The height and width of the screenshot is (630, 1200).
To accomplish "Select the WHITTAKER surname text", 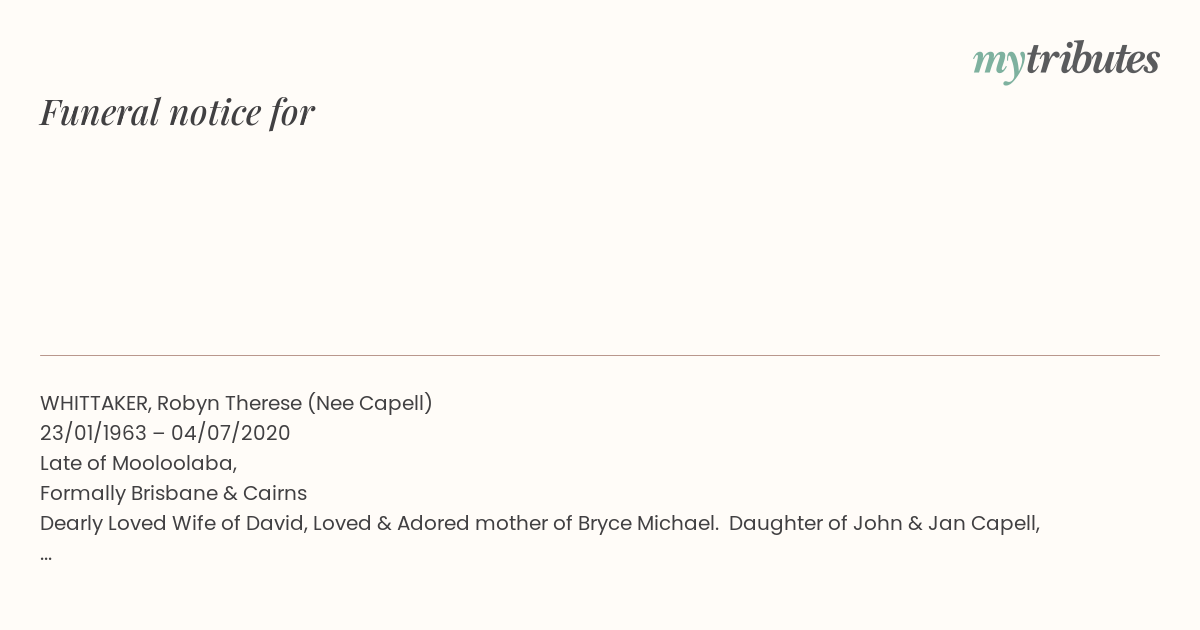I will coord(96,404).
